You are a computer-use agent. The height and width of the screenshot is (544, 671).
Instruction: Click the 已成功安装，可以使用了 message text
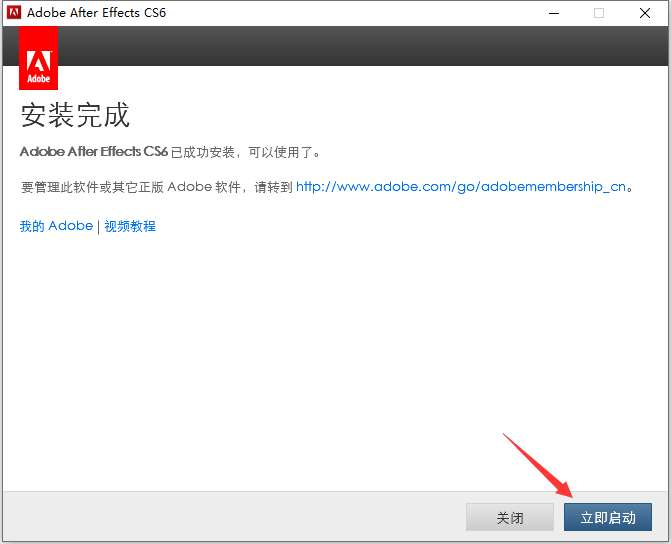tap(246, 152)
